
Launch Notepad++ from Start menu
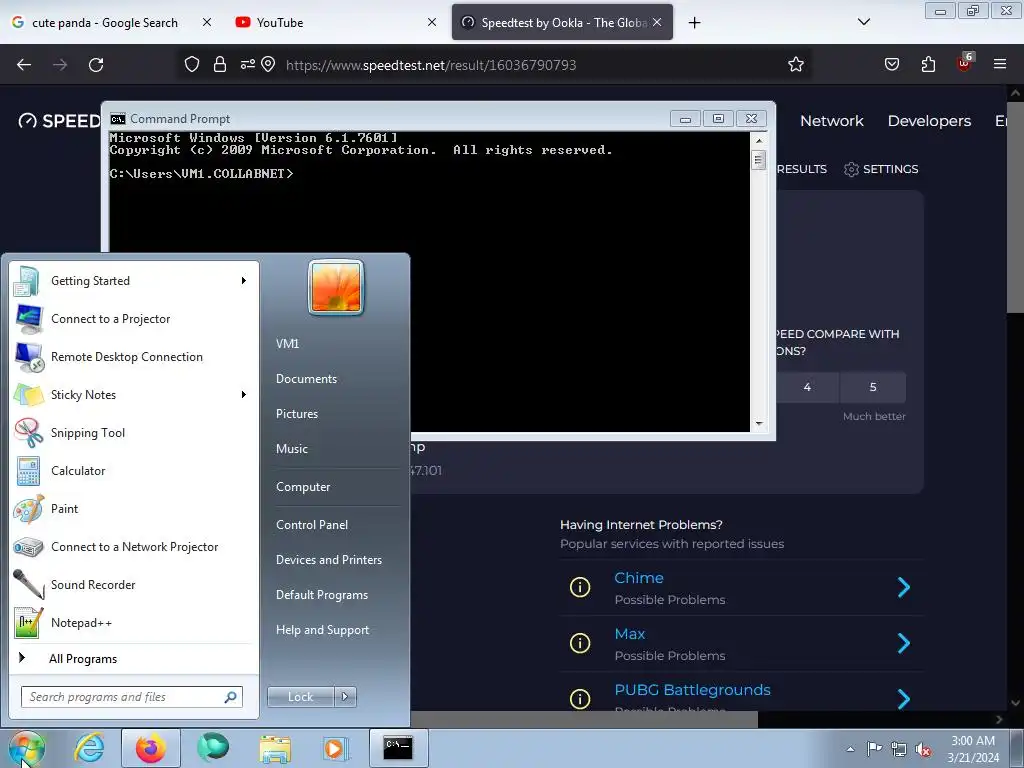point(134,622)
